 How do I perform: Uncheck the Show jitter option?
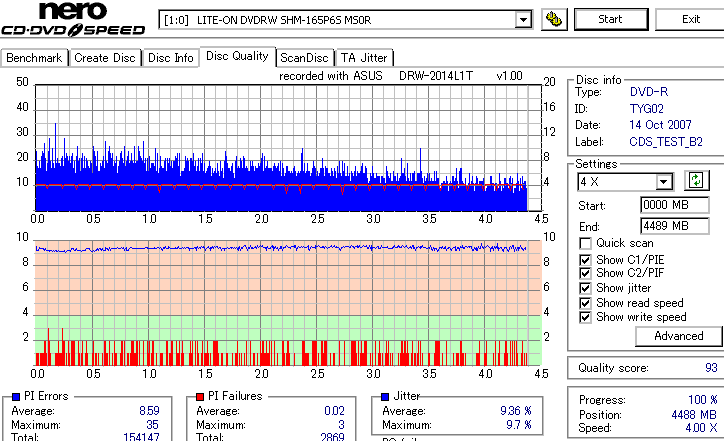coord(585,288)
